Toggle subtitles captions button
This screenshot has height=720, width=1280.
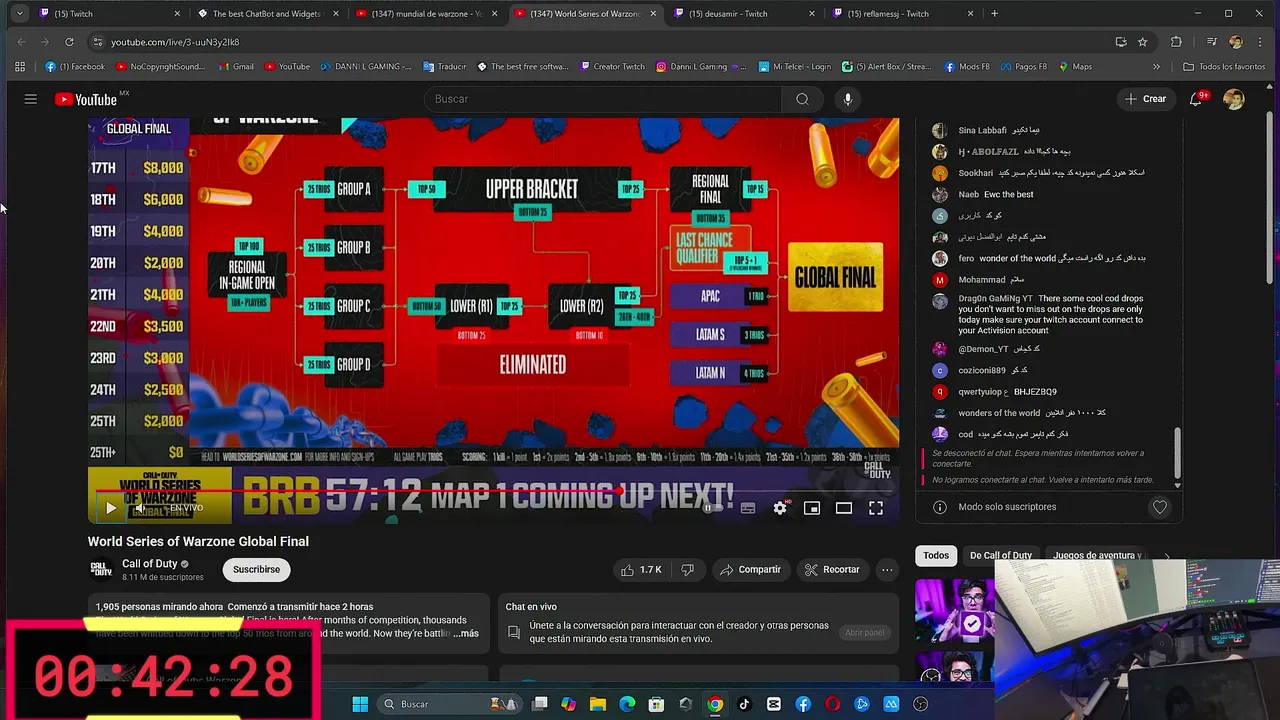pos(747,508)
